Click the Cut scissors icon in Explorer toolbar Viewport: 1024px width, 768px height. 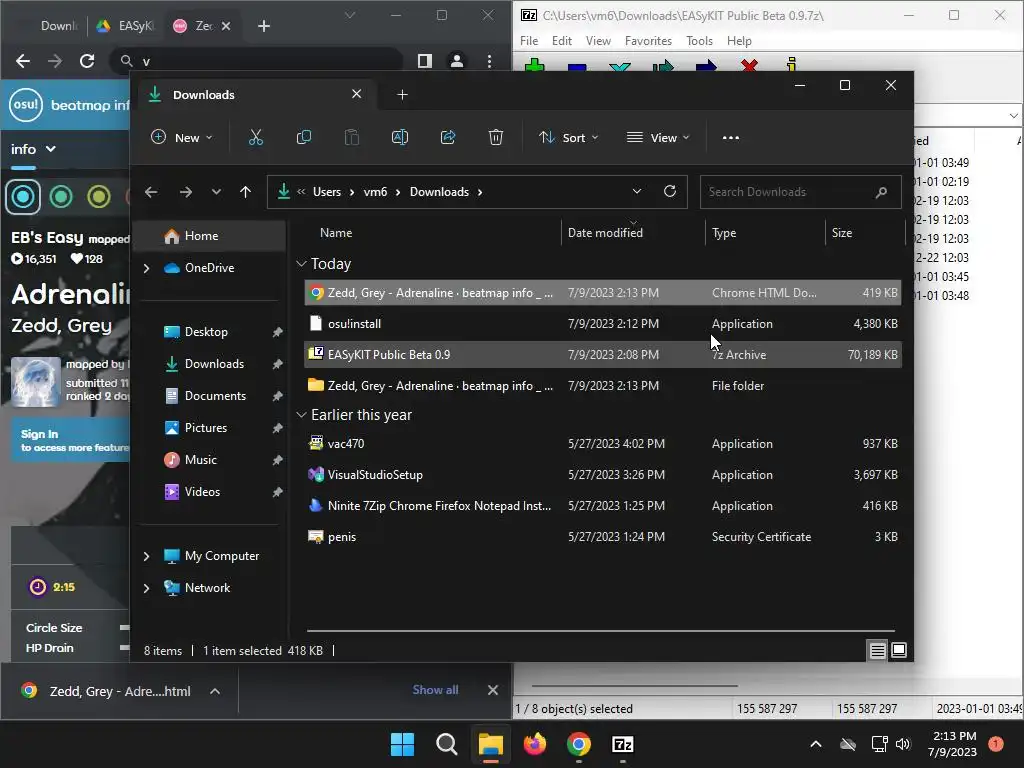tap(255, 138)
